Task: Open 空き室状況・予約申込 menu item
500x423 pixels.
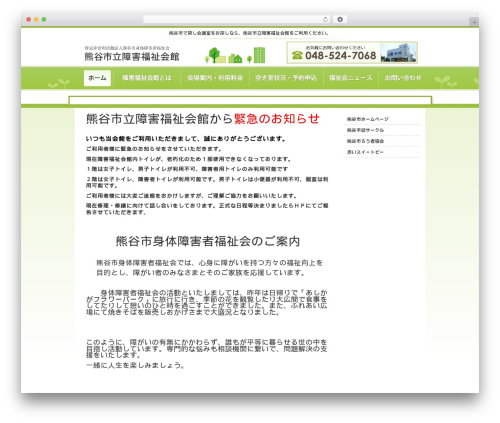Action: [286, 78]
